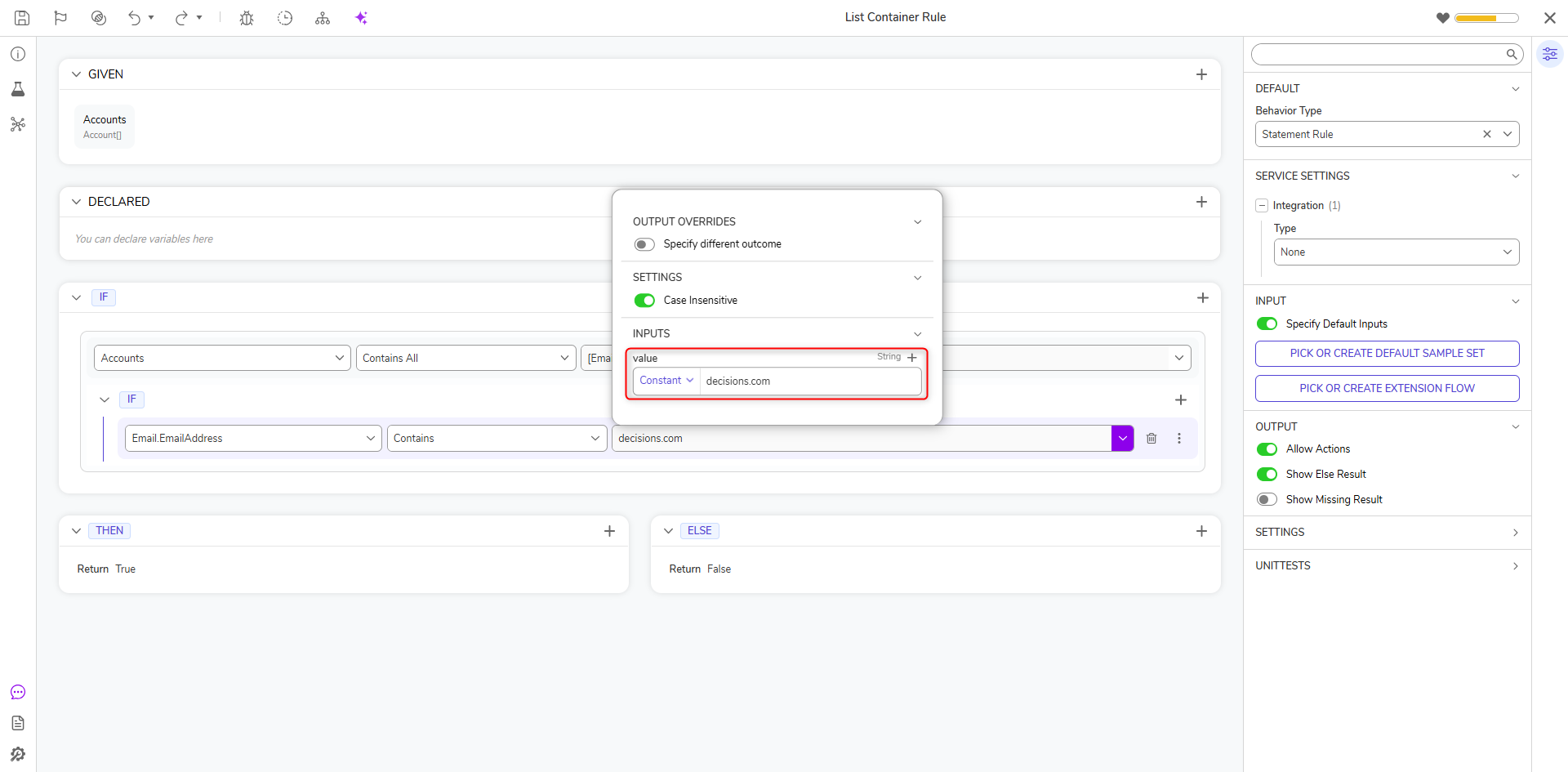The height and width of the screenshot is (772, 1568).
Task: Add an action to the ELSE section
Action: (x=1201, y=531)
